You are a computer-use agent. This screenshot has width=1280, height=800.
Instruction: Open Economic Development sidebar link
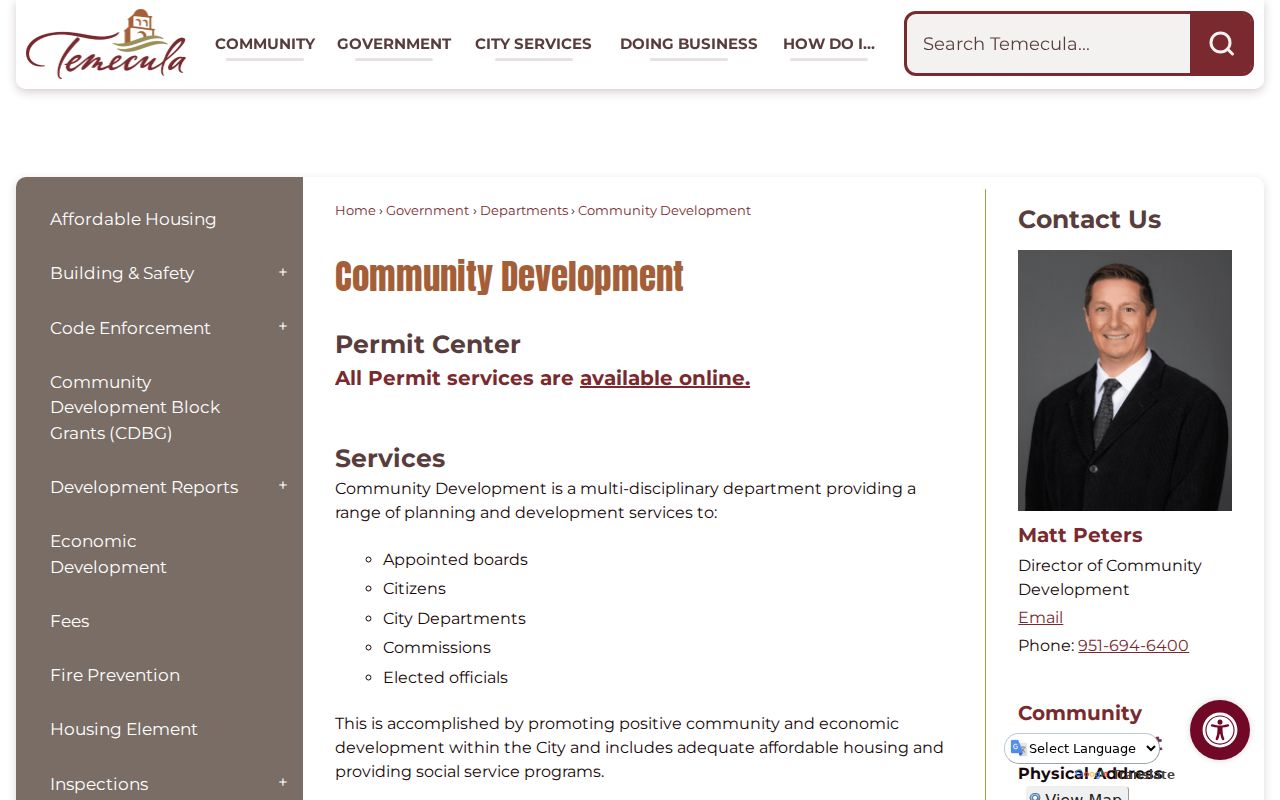pos(108,554)
